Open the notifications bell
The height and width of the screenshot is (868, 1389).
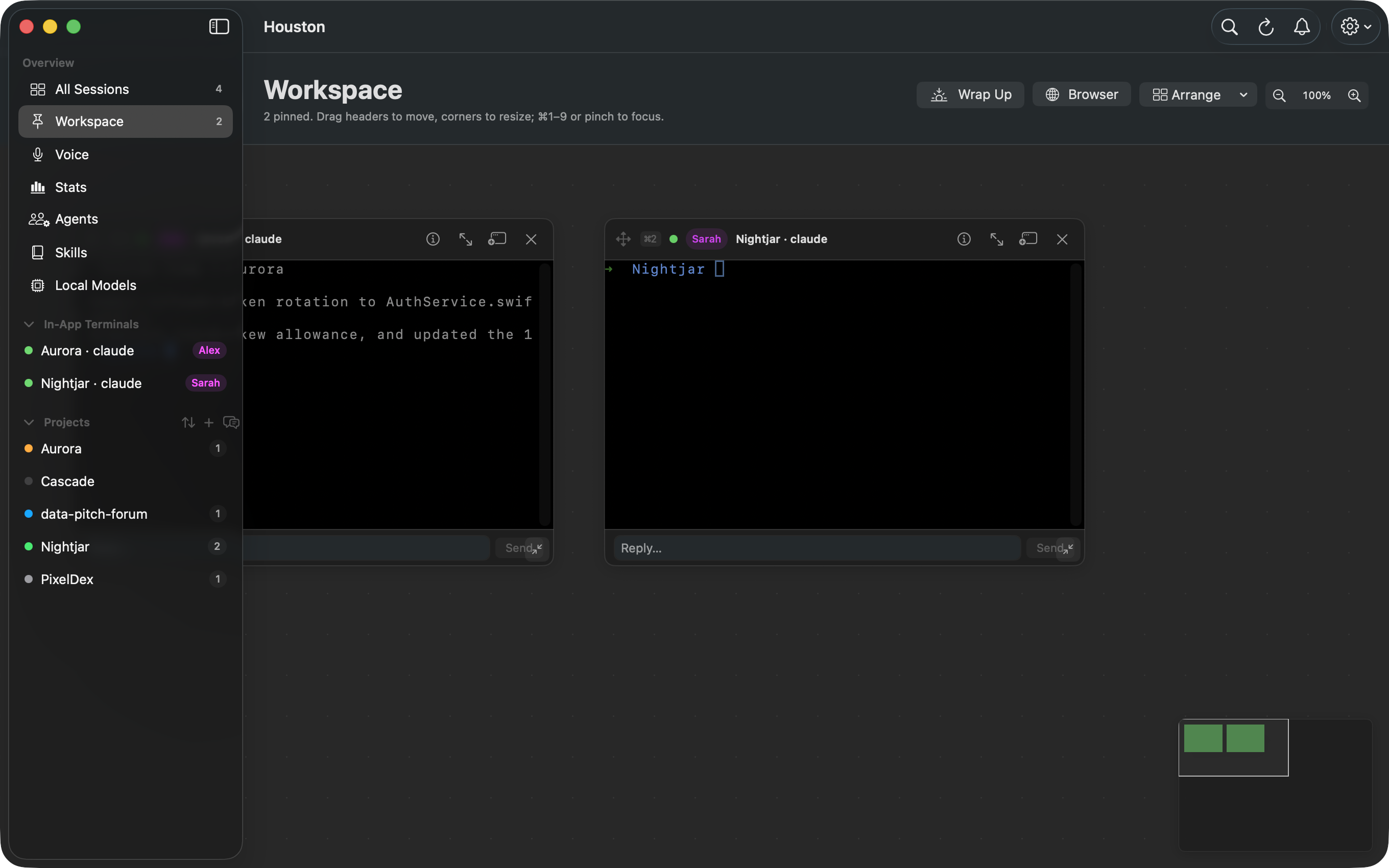1302,27
